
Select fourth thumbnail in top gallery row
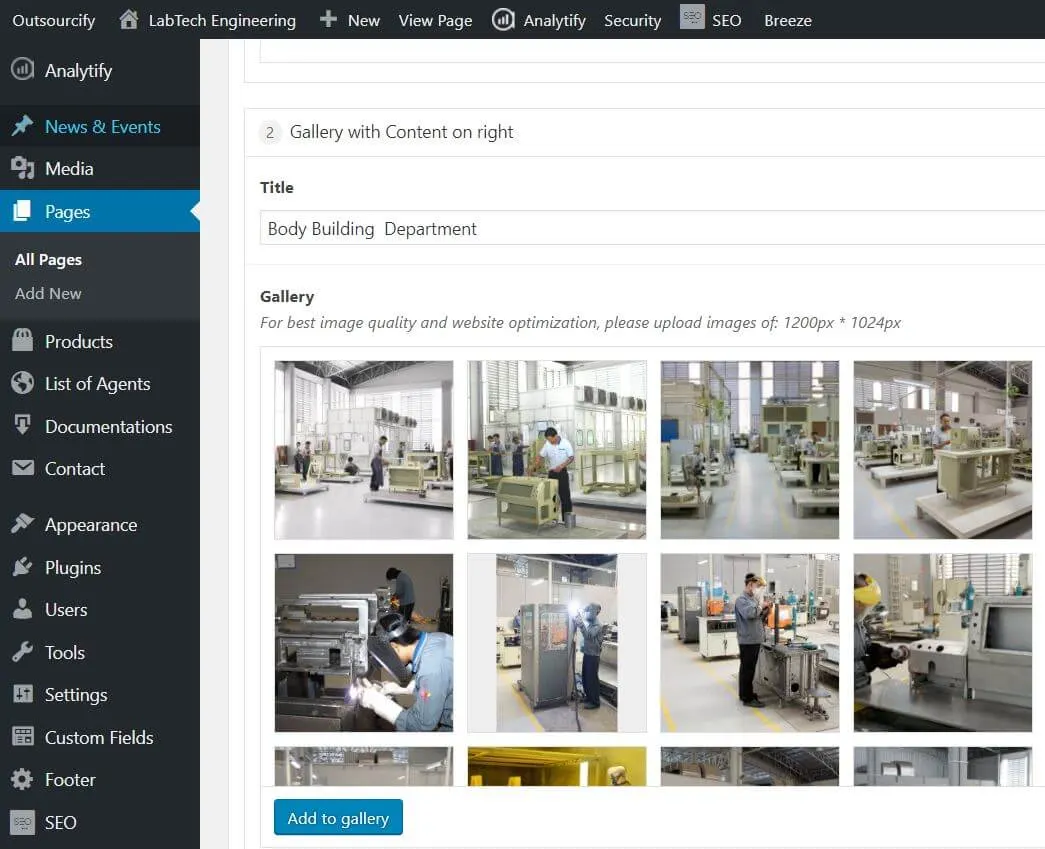(x=942, y=450)
